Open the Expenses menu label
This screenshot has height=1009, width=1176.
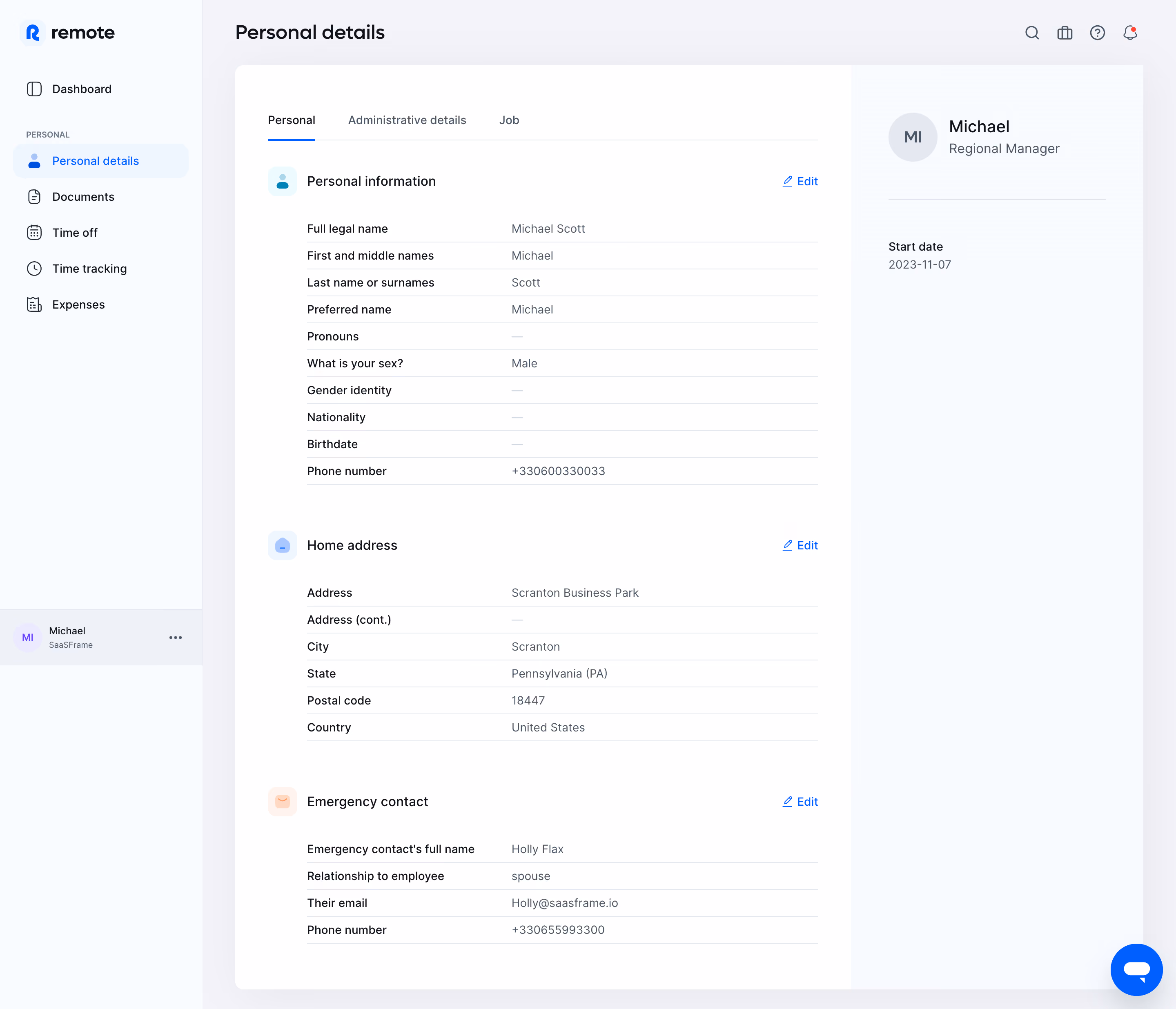[x=78, y=305]
